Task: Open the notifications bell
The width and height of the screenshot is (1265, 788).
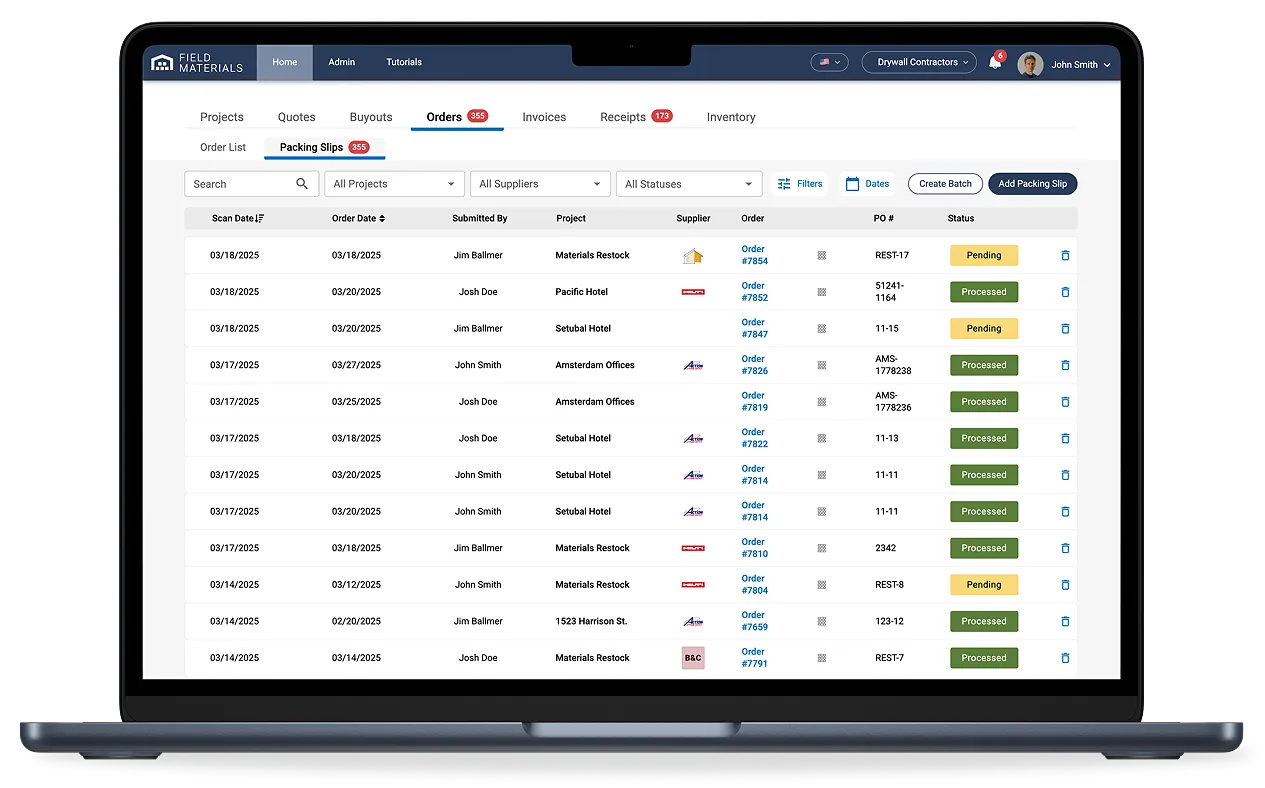Action: click(x=995, y=62)
